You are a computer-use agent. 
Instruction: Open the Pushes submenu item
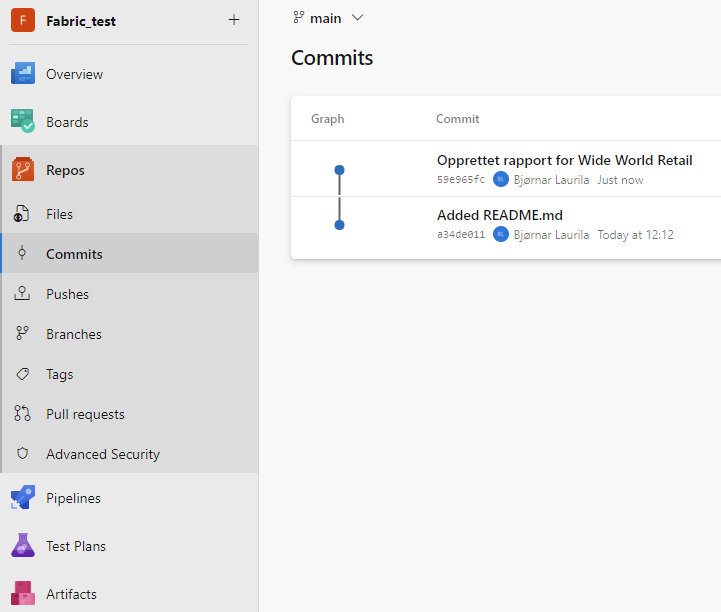click(67, 294)
